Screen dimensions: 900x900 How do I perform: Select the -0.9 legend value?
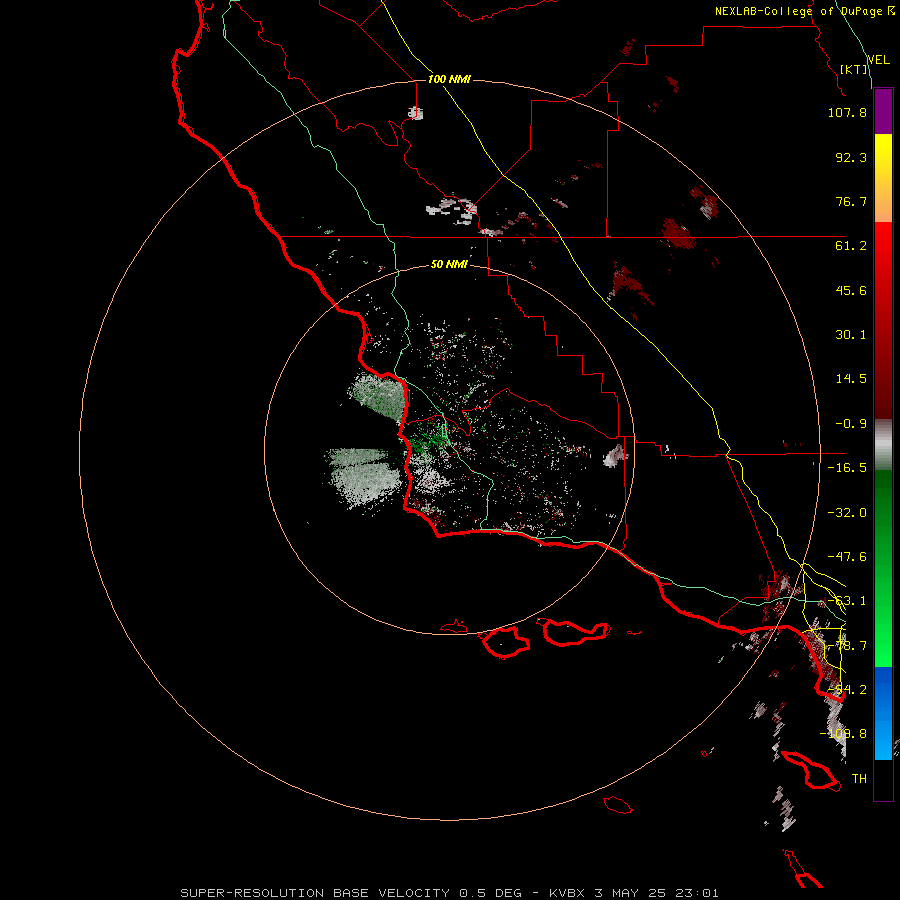pyautogui.click(x=851, y=424)
